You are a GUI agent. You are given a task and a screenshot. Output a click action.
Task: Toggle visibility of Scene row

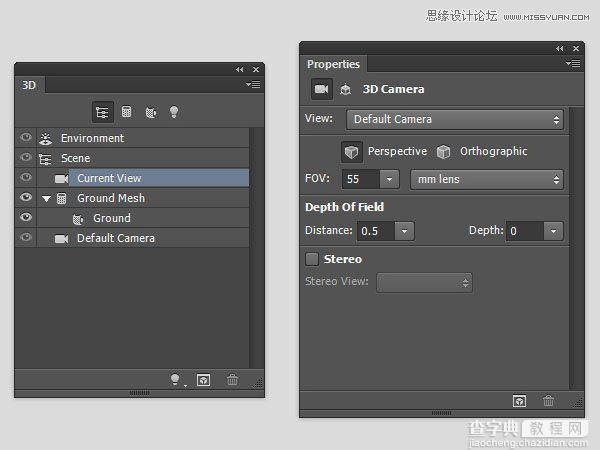[x=26, y=157]
